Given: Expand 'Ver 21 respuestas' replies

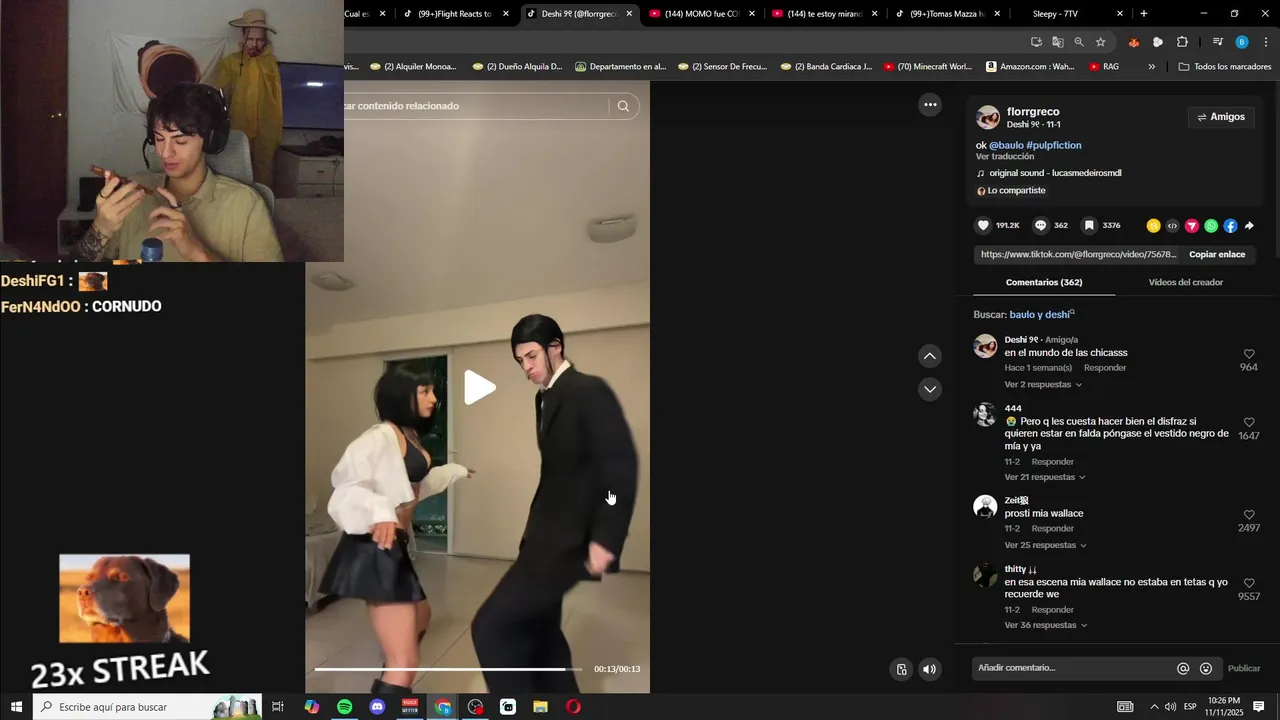Looking at the screenshot, I should pos(1045,477).
